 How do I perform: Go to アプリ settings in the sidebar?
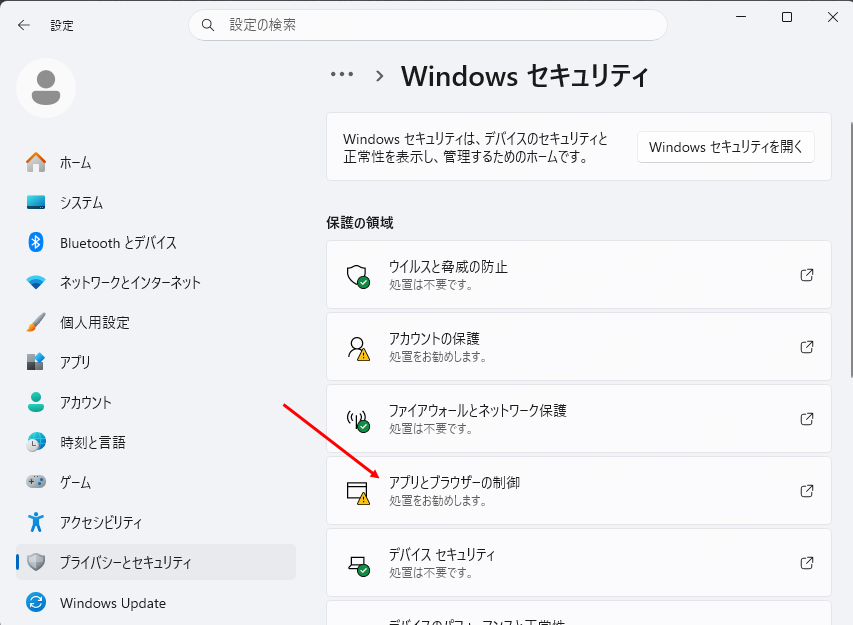pos(75,363)
